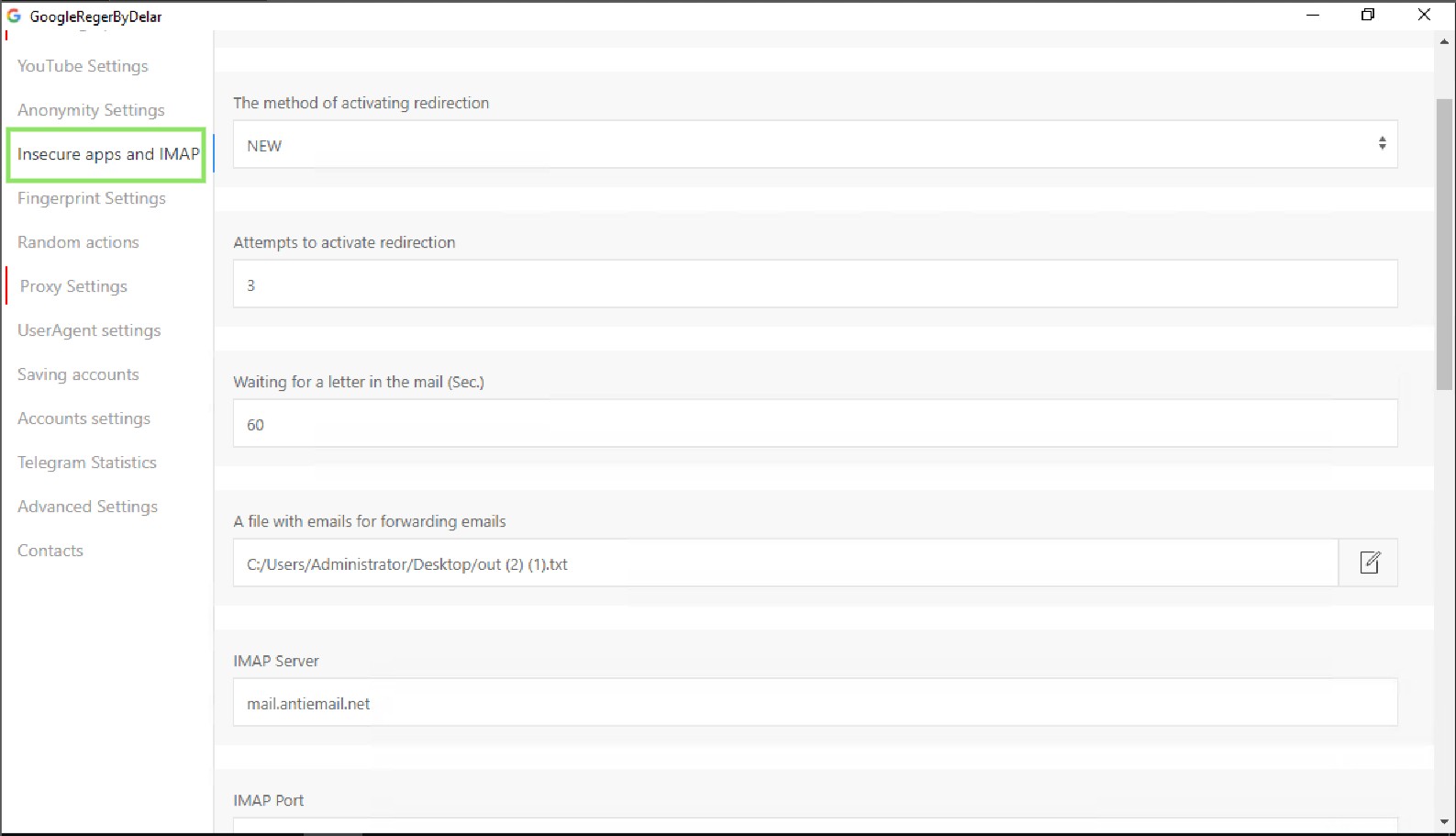
Task: Click the Google logo app icon in title bar
Action: click(14, 16)
